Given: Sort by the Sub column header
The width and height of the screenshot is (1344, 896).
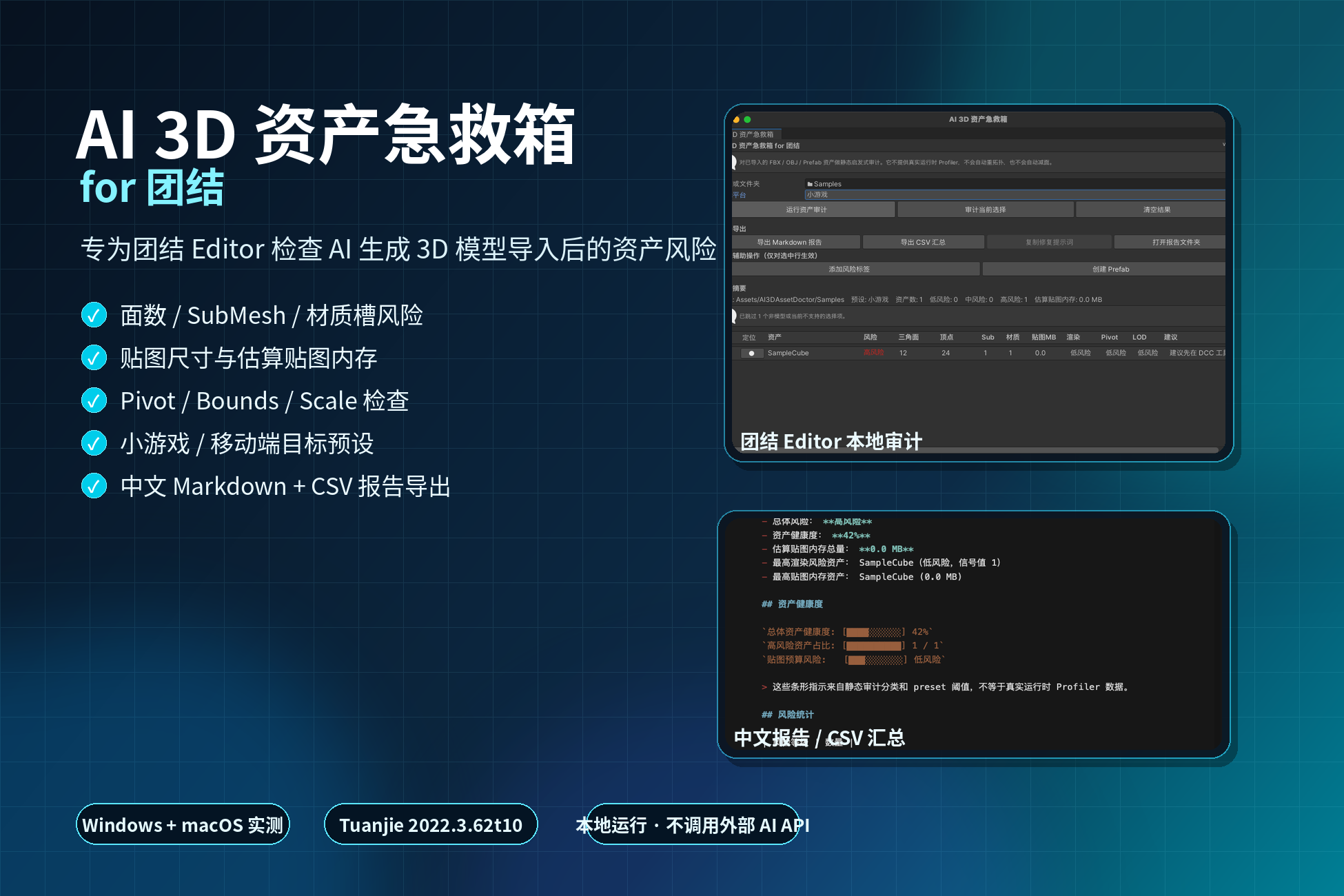Looking at the screenshot, I should [988, 337].
